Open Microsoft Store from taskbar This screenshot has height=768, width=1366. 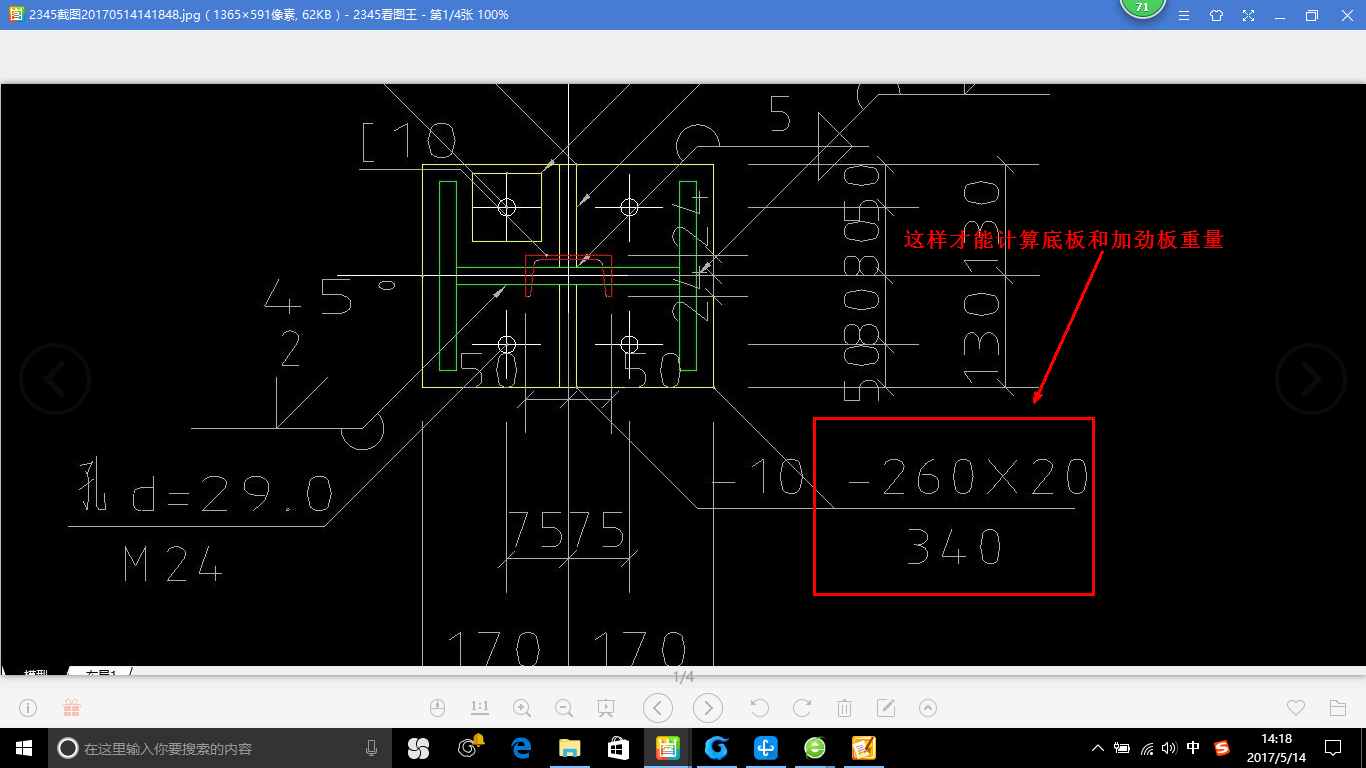618,748
